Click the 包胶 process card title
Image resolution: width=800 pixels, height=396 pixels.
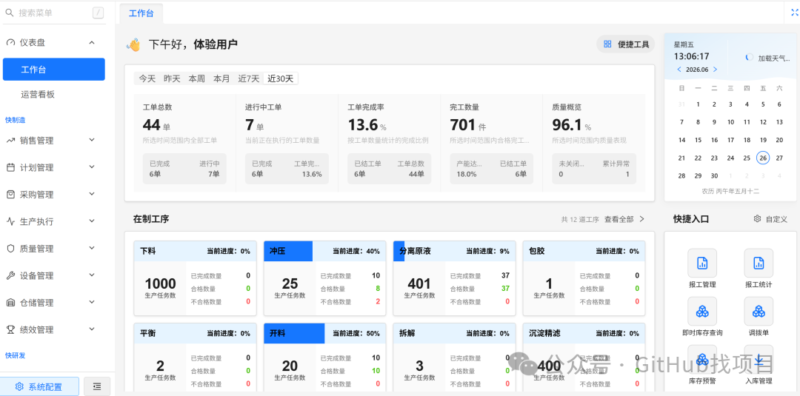pyautogui.click(x=537, y=251)
